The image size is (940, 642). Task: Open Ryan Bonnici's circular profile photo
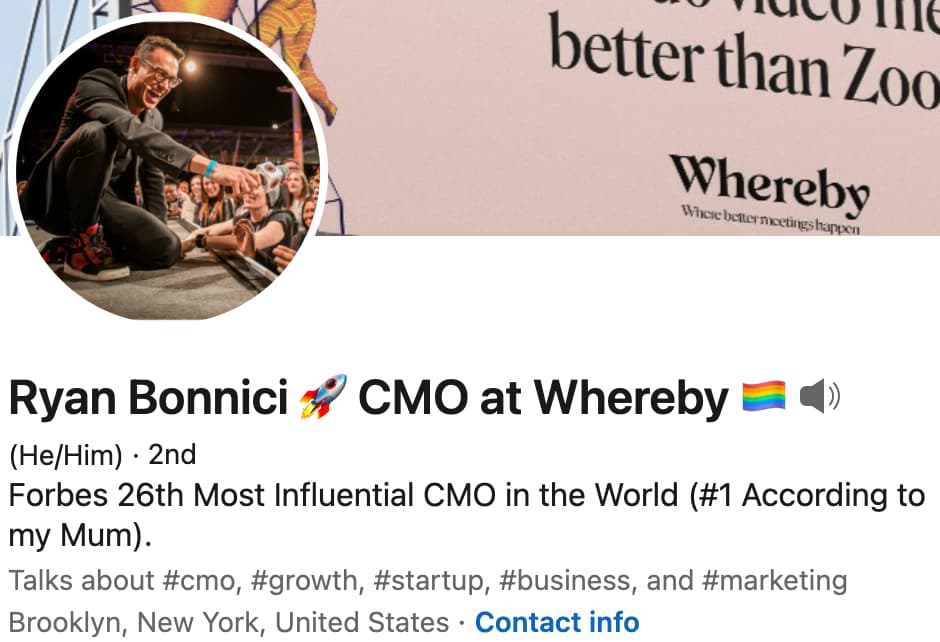[x=168, y=170]
